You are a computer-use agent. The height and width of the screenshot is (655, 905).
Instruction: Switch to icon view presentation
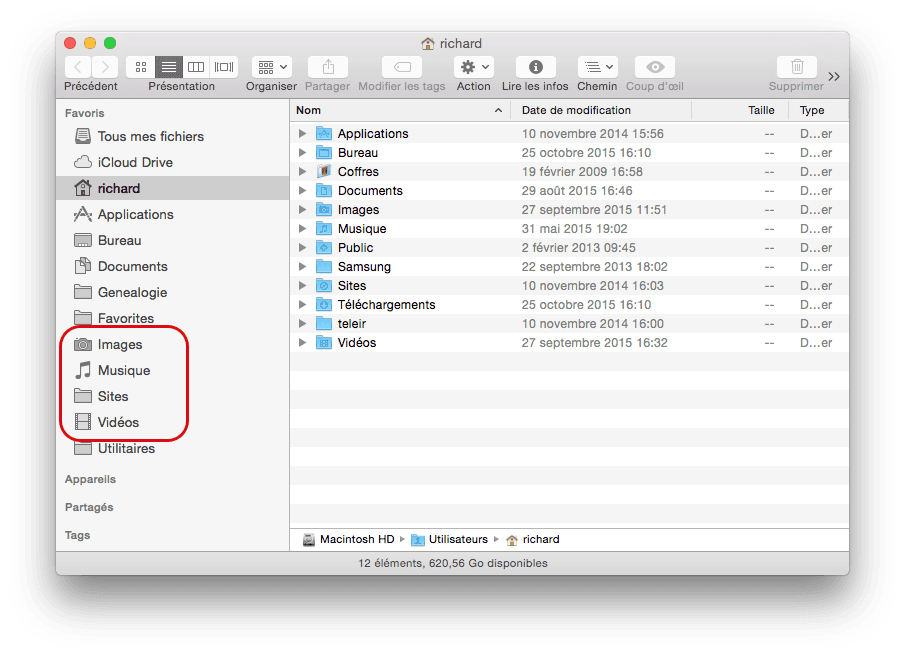point(141,67)
